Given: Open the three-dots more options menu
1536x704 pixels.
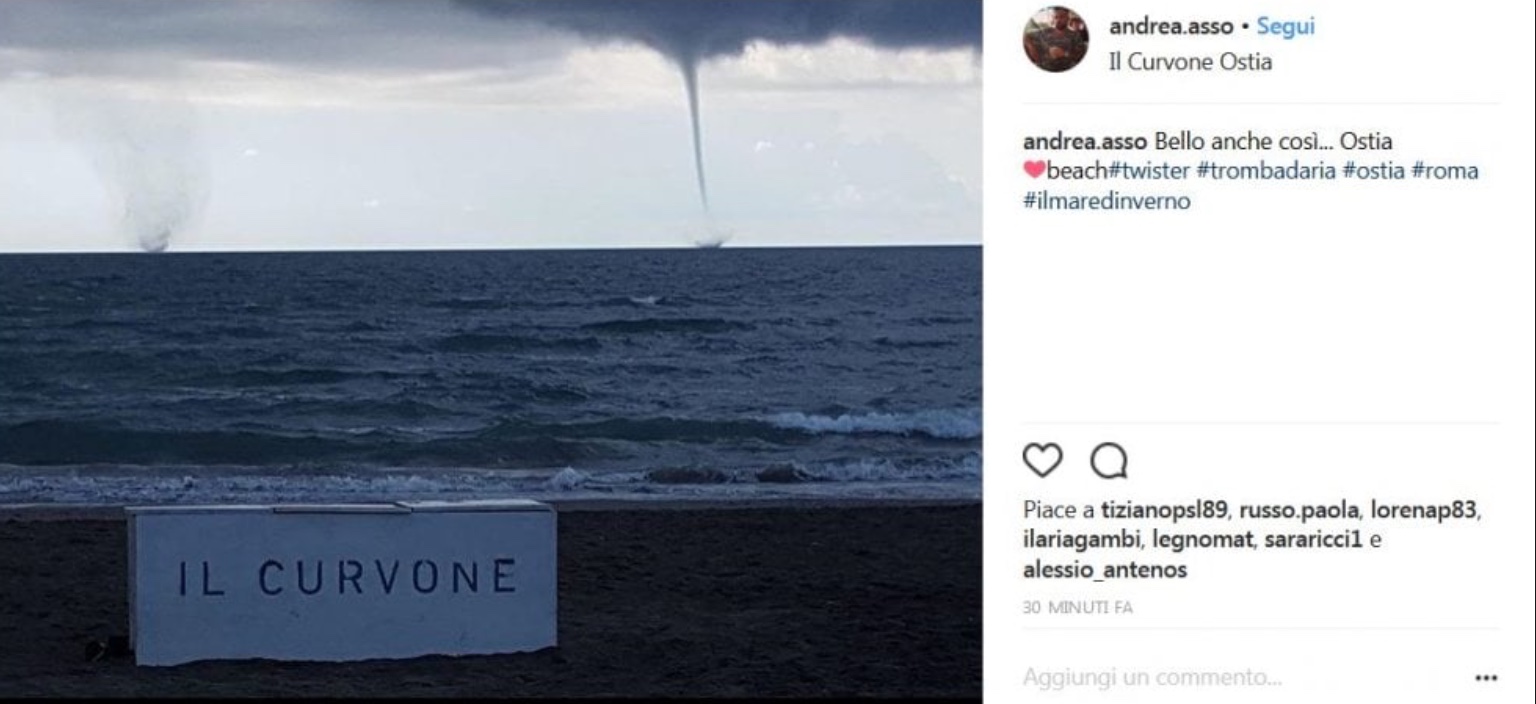Looking at the screenshot, I should [1486, 678].
